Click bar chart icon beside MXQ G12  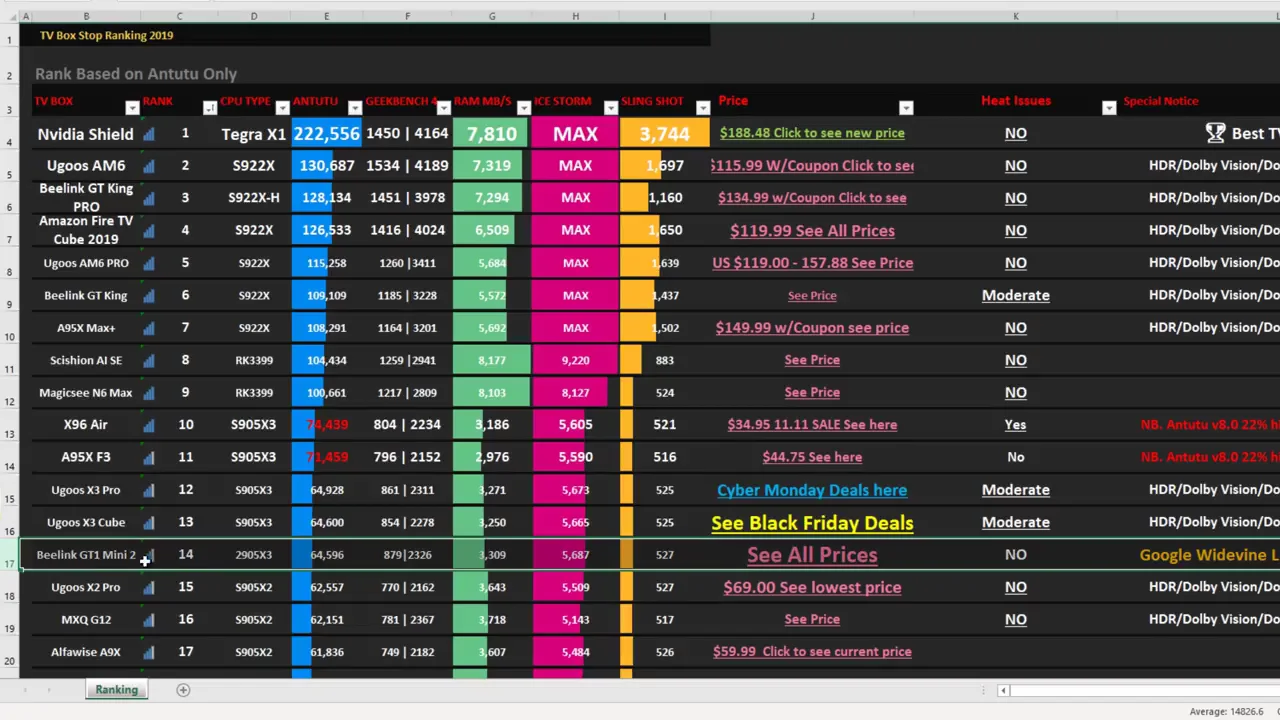click(x=149, y=620)
